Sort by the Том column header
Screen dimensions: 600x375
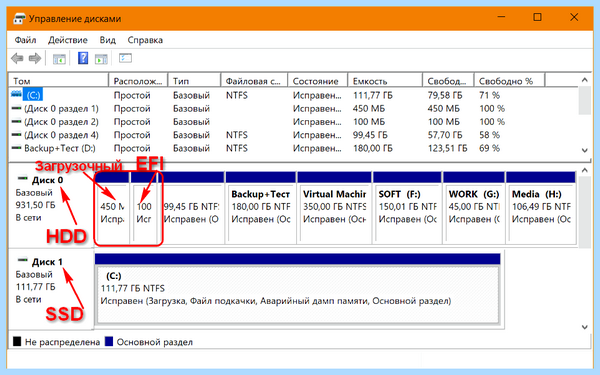pyautogui.click(x=59, y=81)
